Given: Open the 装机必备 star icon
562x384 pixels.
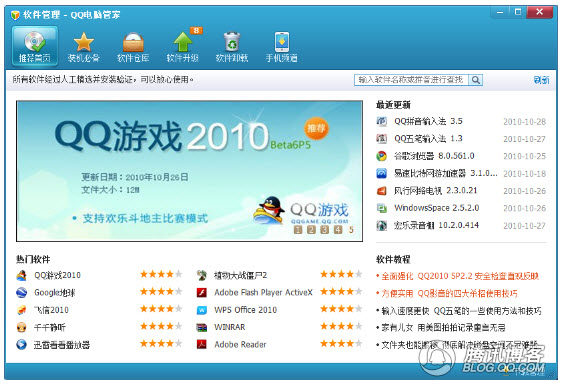Looking at the screenshot, I should coord(84,42).
